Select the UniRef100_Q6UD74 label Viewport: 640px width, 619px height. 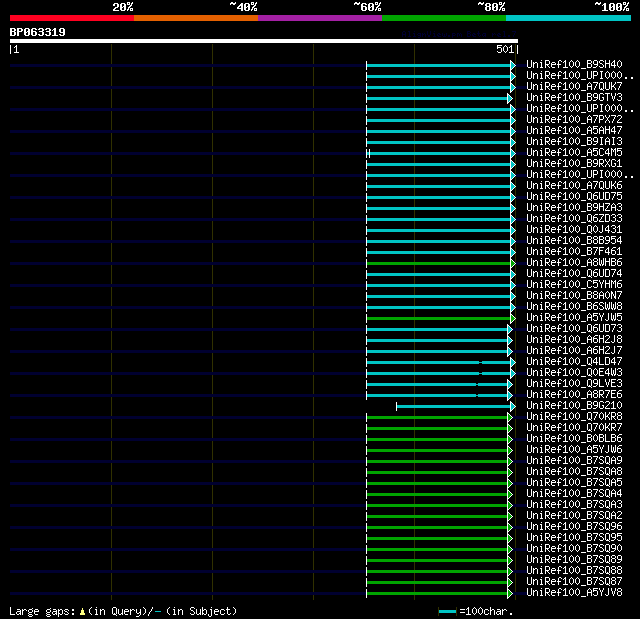coord(574,274)
